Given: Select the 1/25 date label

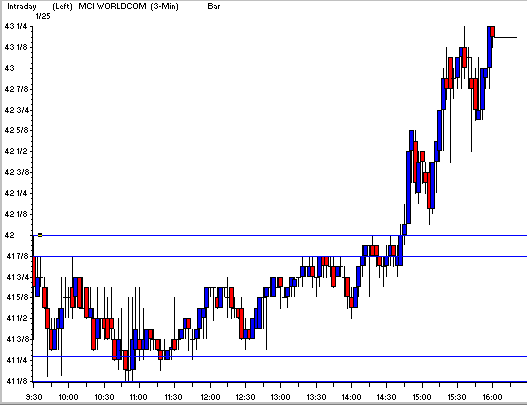Looking at the screenshot, I should tap(43, 16).
